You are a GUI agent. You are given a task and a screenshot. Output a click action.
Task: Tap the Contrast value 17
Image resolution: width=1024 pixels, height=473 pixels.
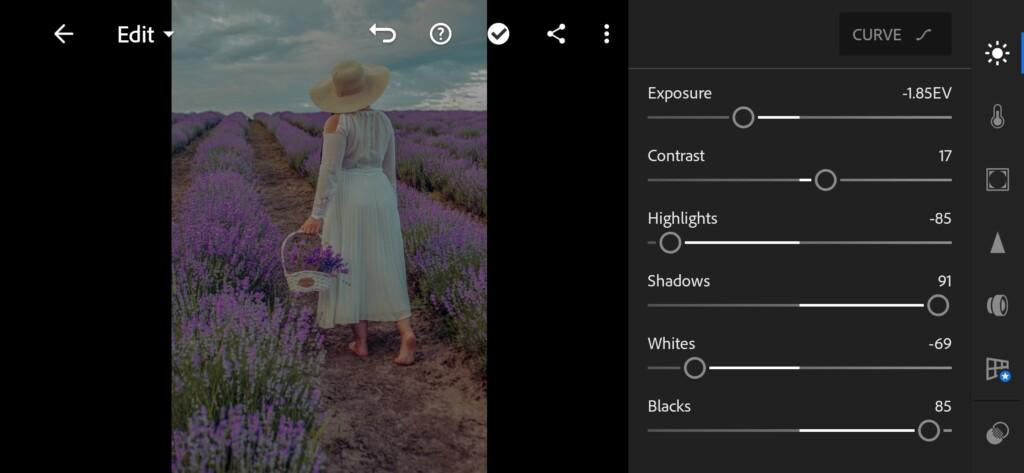click(x=944, y=156)
